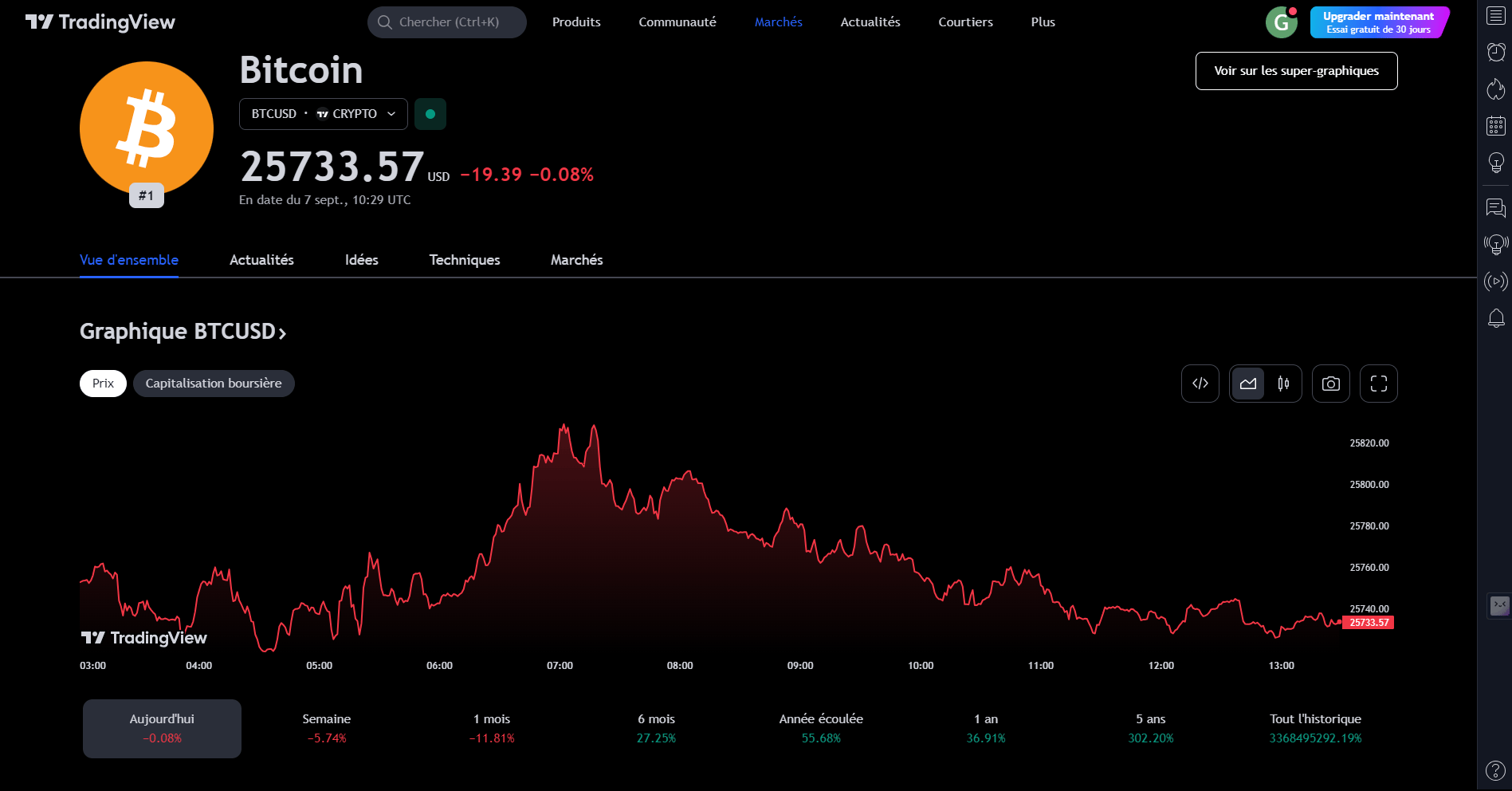Switch to the Idées tab
The image size is (1512, 791).
[x=362, y=260]
